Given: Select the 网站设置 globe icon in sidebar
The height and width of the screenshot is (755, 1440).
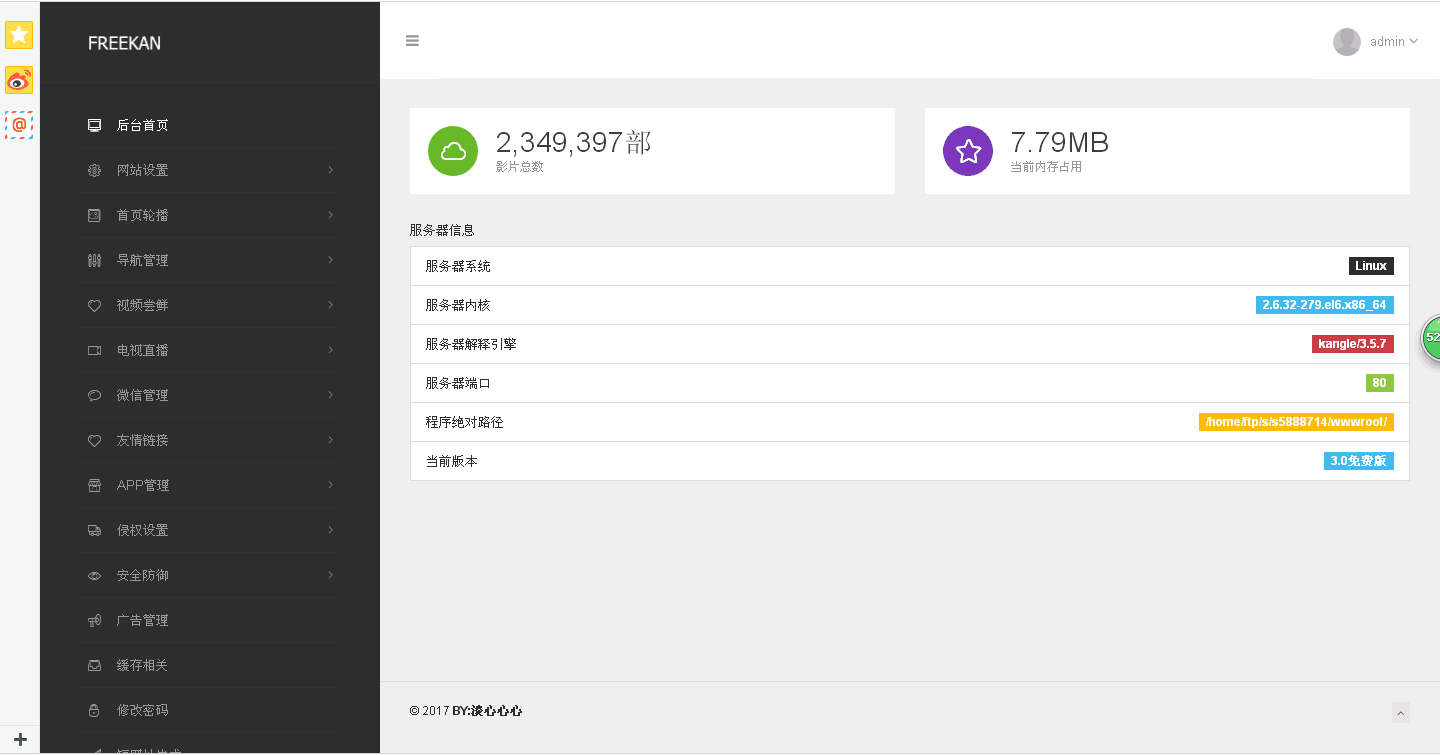Looking at the screenshot, I should tap(93, 170).
